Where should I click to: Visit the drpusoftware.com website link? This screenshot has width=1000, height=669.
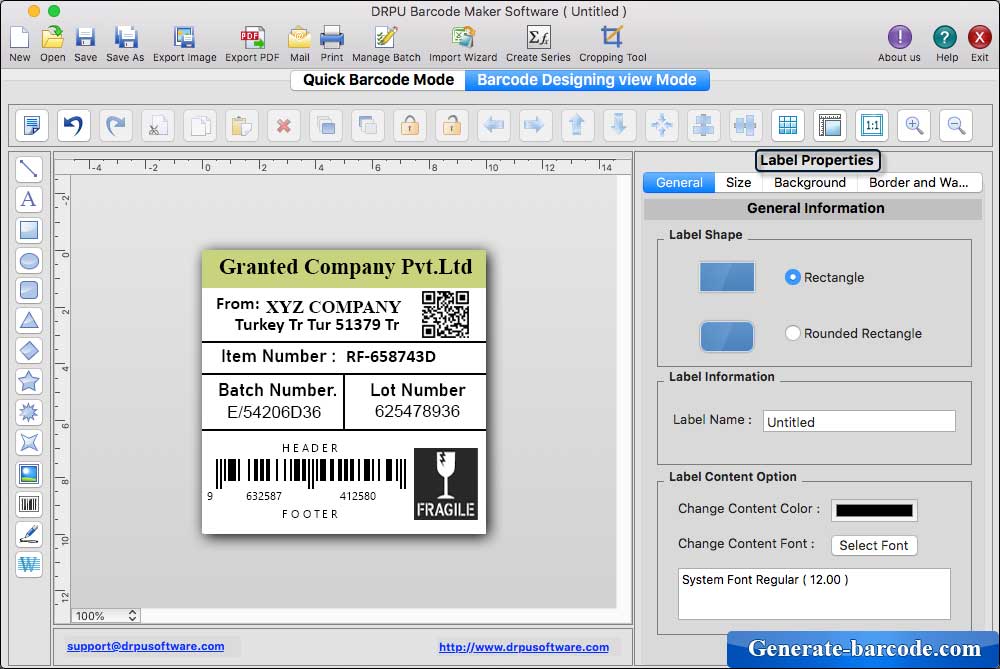point(524,647)
